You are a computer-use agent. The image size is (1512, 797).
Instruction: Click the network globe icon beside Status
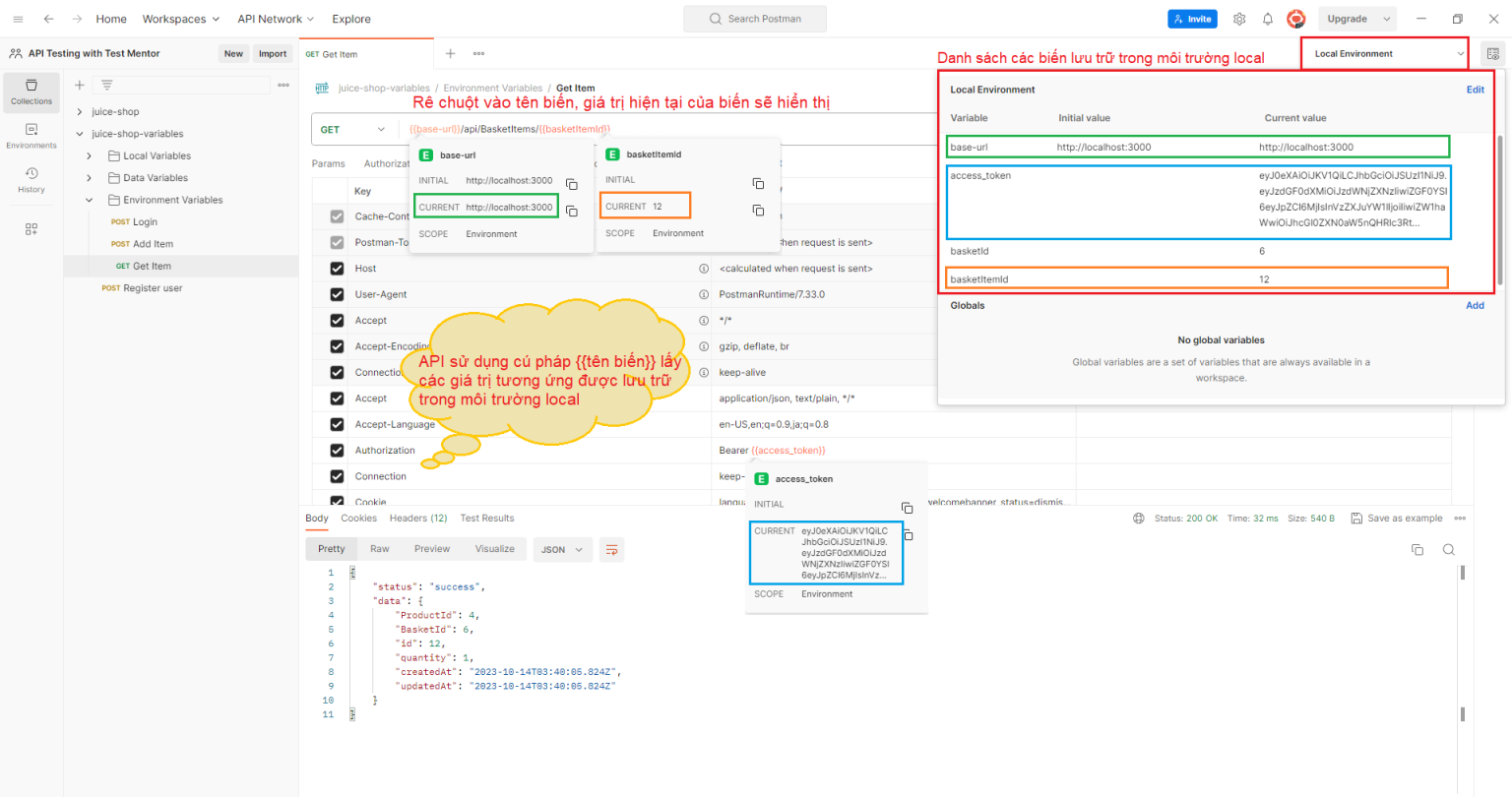click(1139, 519)
